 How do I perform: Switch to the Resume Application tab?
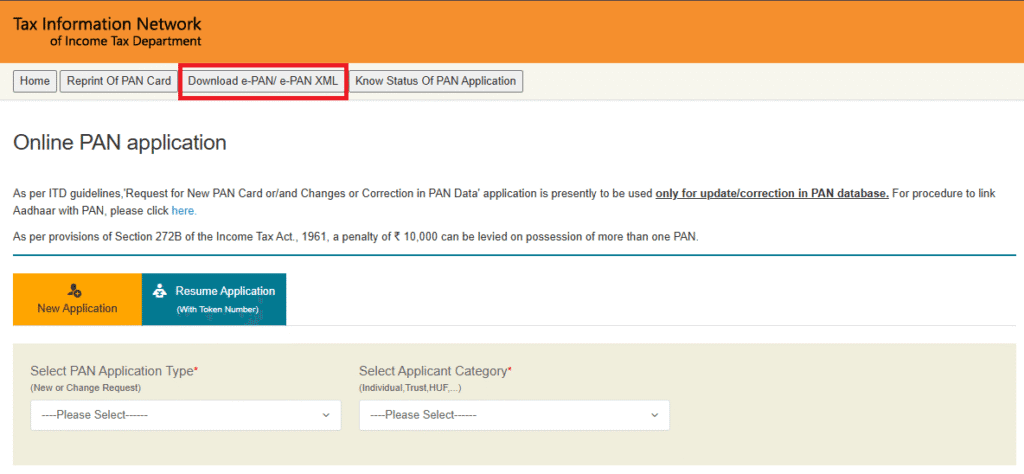(214, 299)
